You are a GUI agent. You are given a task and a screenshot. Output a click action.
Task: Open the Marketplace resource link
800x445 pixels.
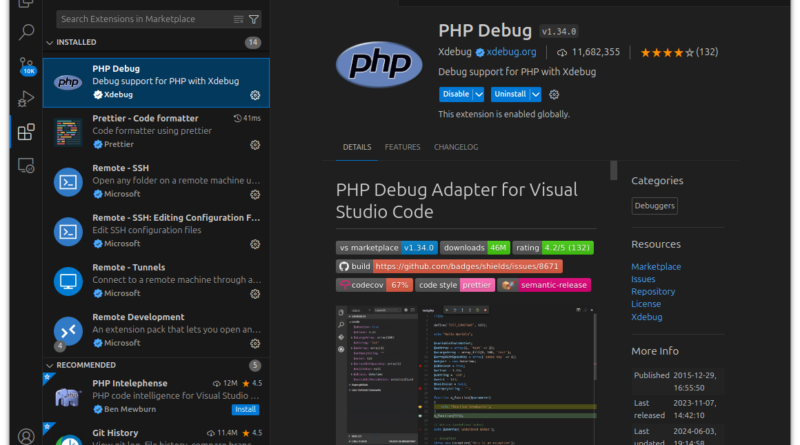click(x=656, y=266)
